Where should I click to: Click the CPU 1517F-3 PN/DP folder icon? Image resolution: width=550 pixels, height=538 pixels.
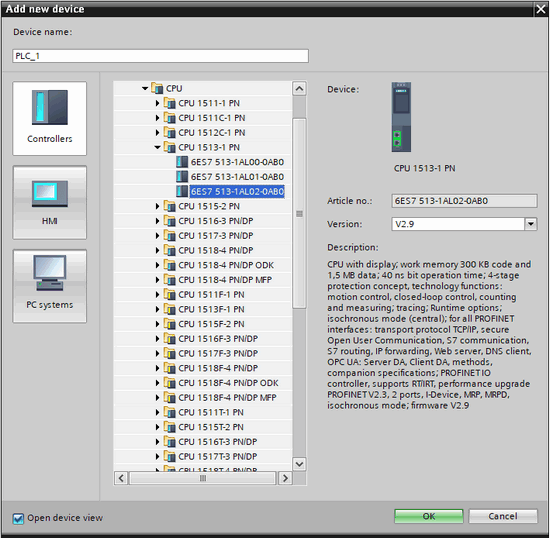[170, 354]
